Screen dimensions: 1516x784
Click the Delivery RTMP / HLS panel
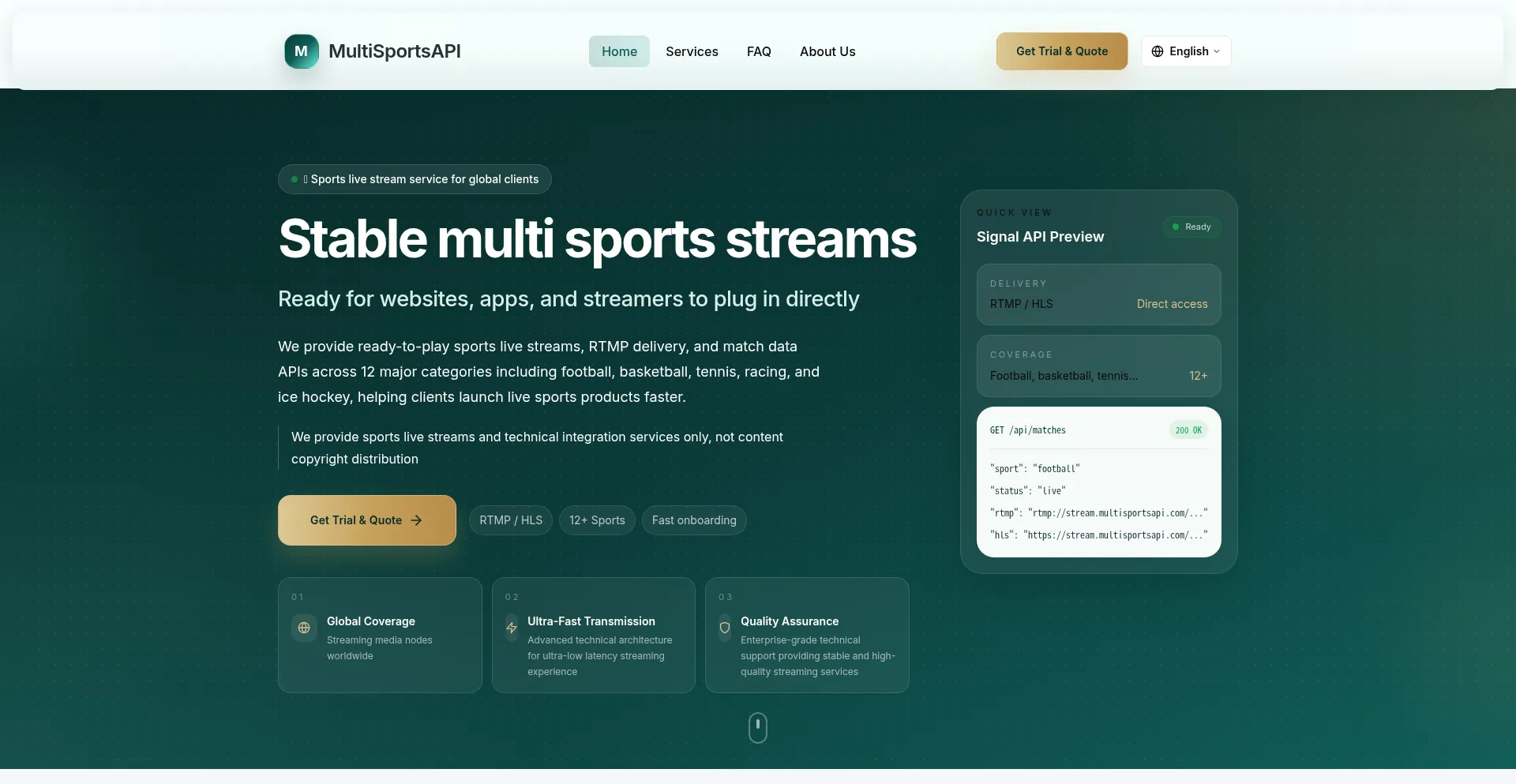pyautogui.click(x=1099, y=294)
